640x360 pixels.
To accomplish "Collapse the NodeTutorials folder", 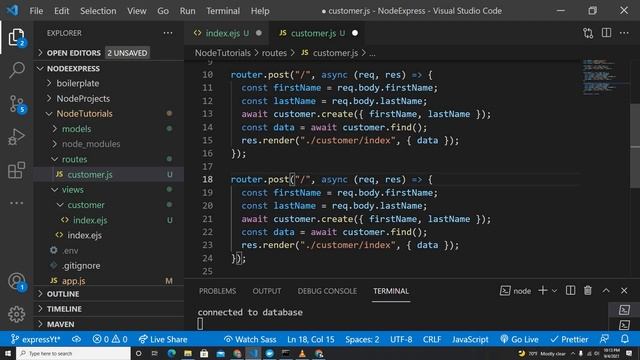I will pyautogui.click(x=109, y=113).
